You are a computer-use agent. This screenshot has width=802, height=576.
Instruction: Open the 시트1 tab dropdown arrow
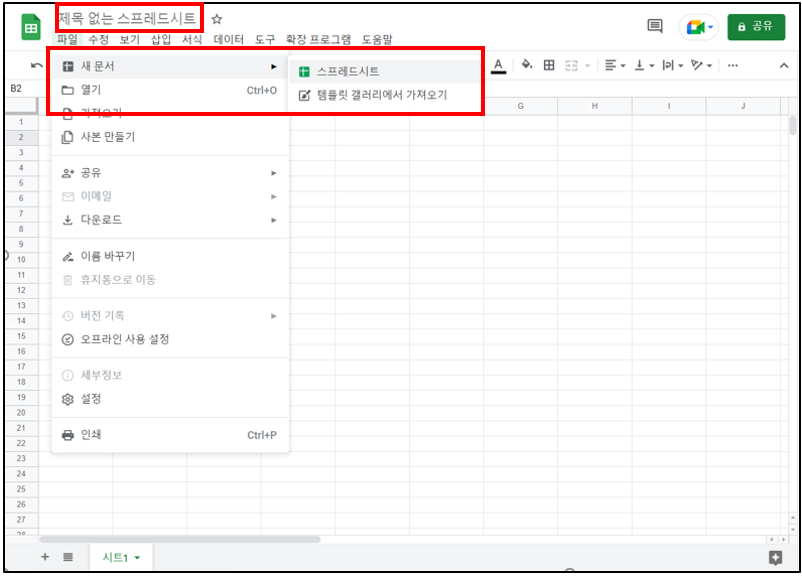(x=136, y=558)
